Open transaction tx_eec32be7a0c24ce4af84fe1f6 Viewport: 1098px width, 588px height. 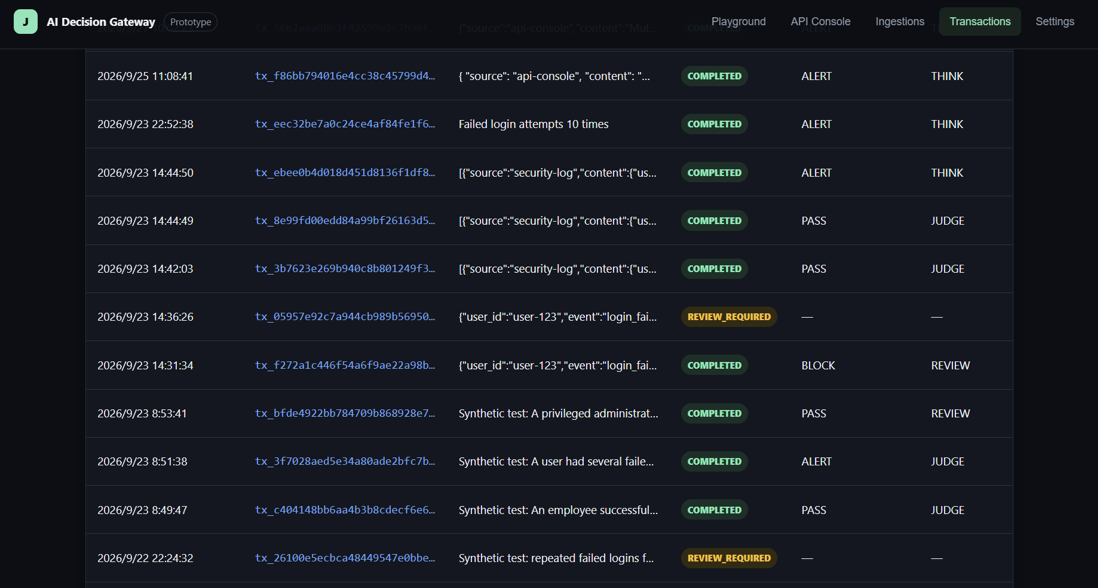click(345, 125)
